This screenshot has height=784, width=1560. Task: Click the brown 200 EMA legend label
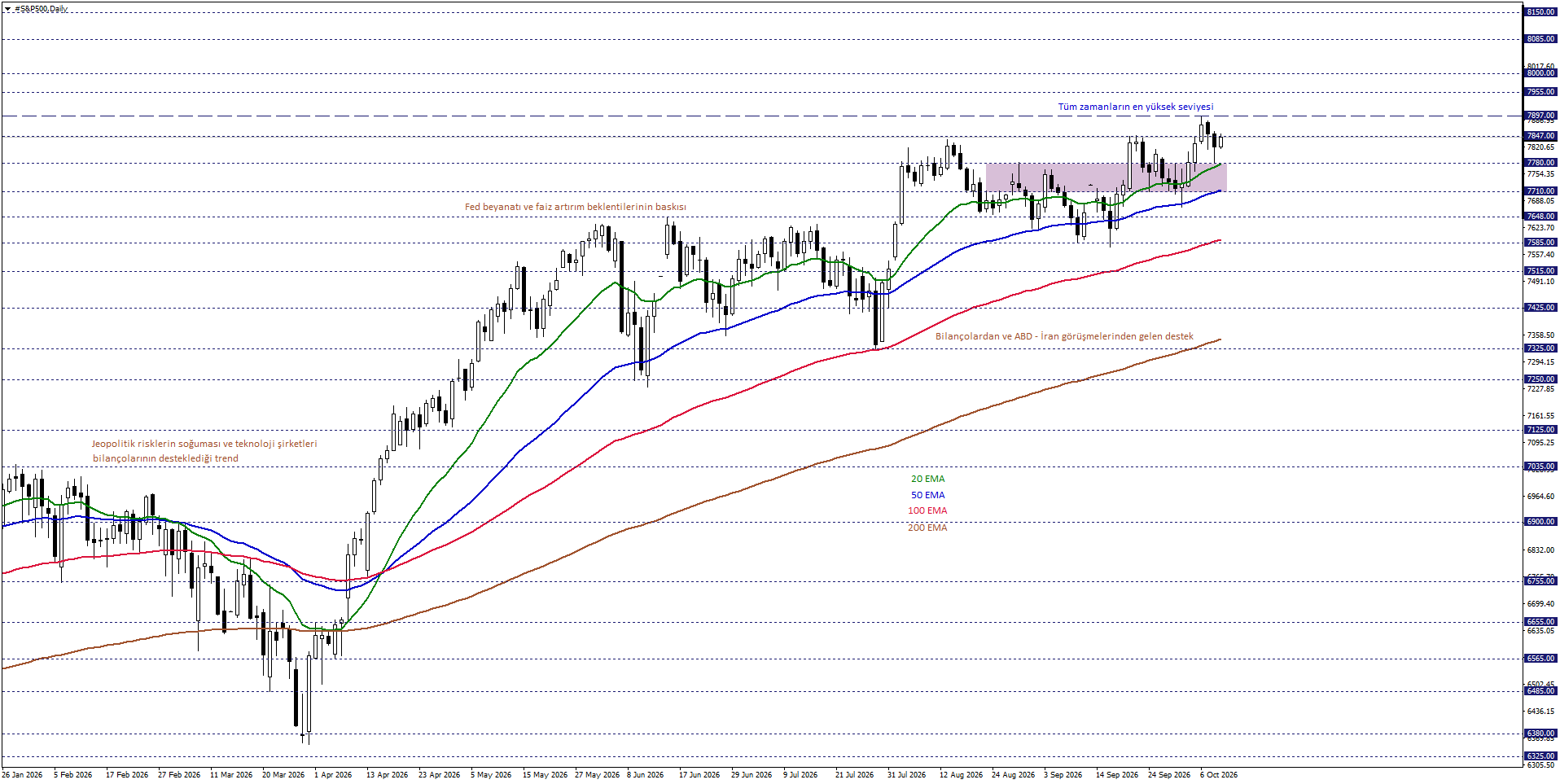pos(927,528)
